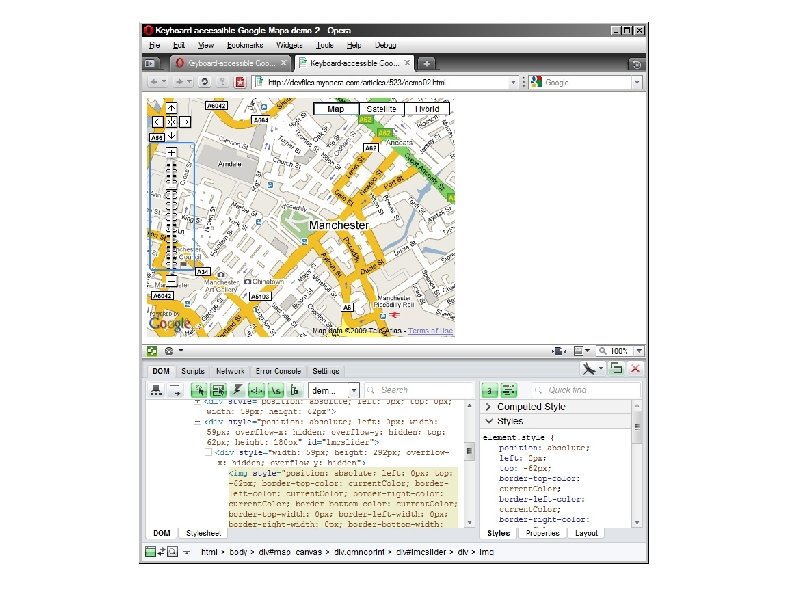The image size is (794, 595).
Task: Click the wand password button
Action: (x=222, y=82)
